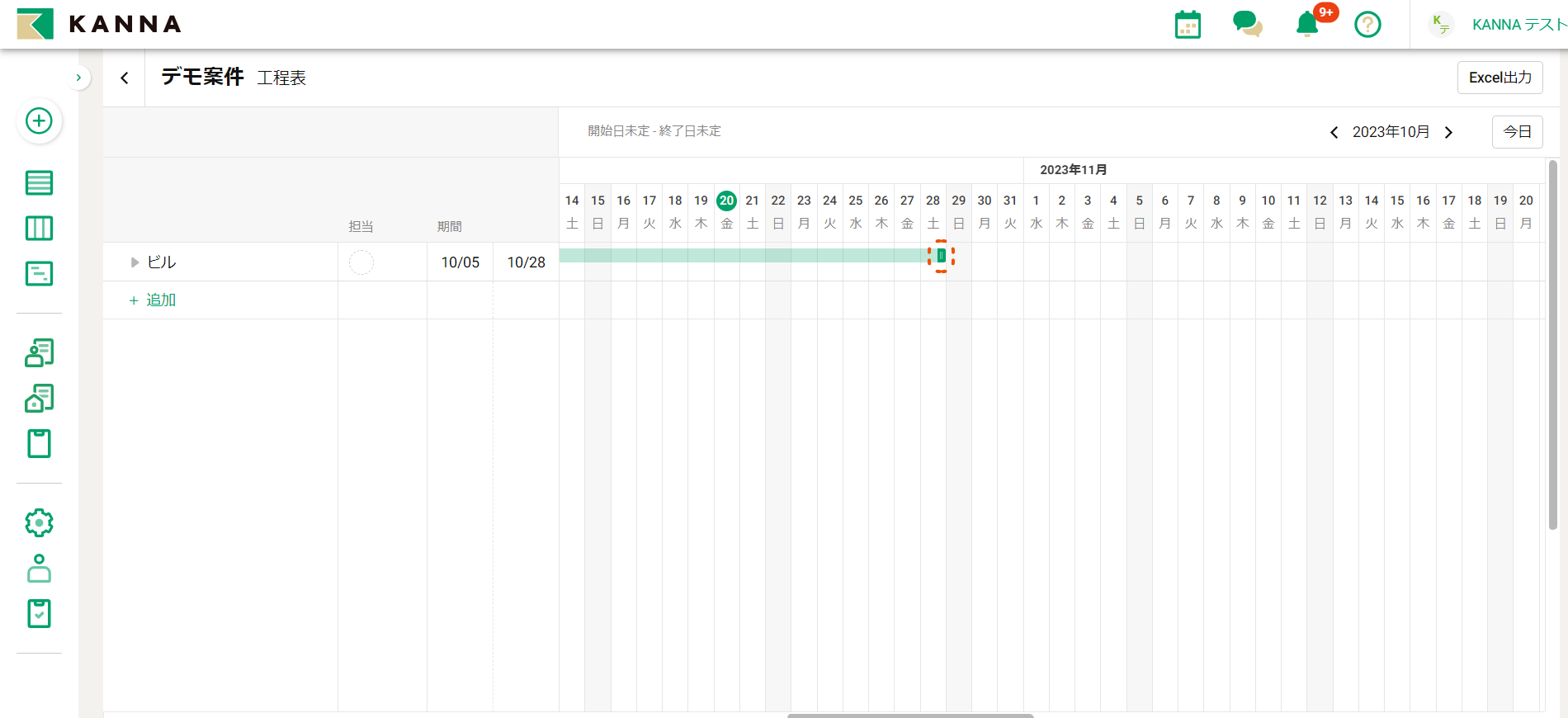Viewport: 1568px width, 718px height.
Task: Open the settings gear icon in sidebar
Action: [39, 522]
